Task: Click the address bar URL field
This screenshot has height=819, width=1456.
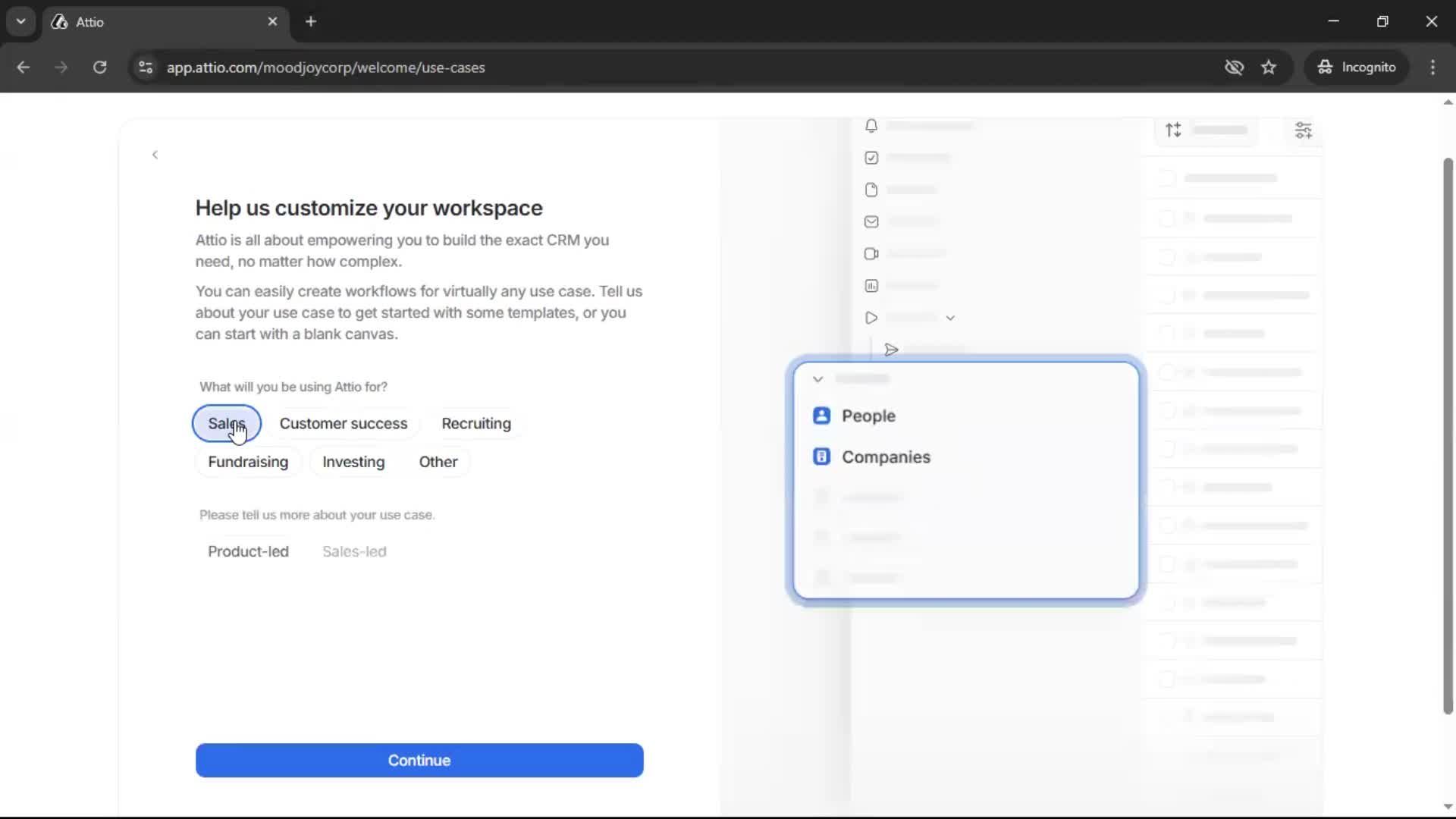Action: 326,67
